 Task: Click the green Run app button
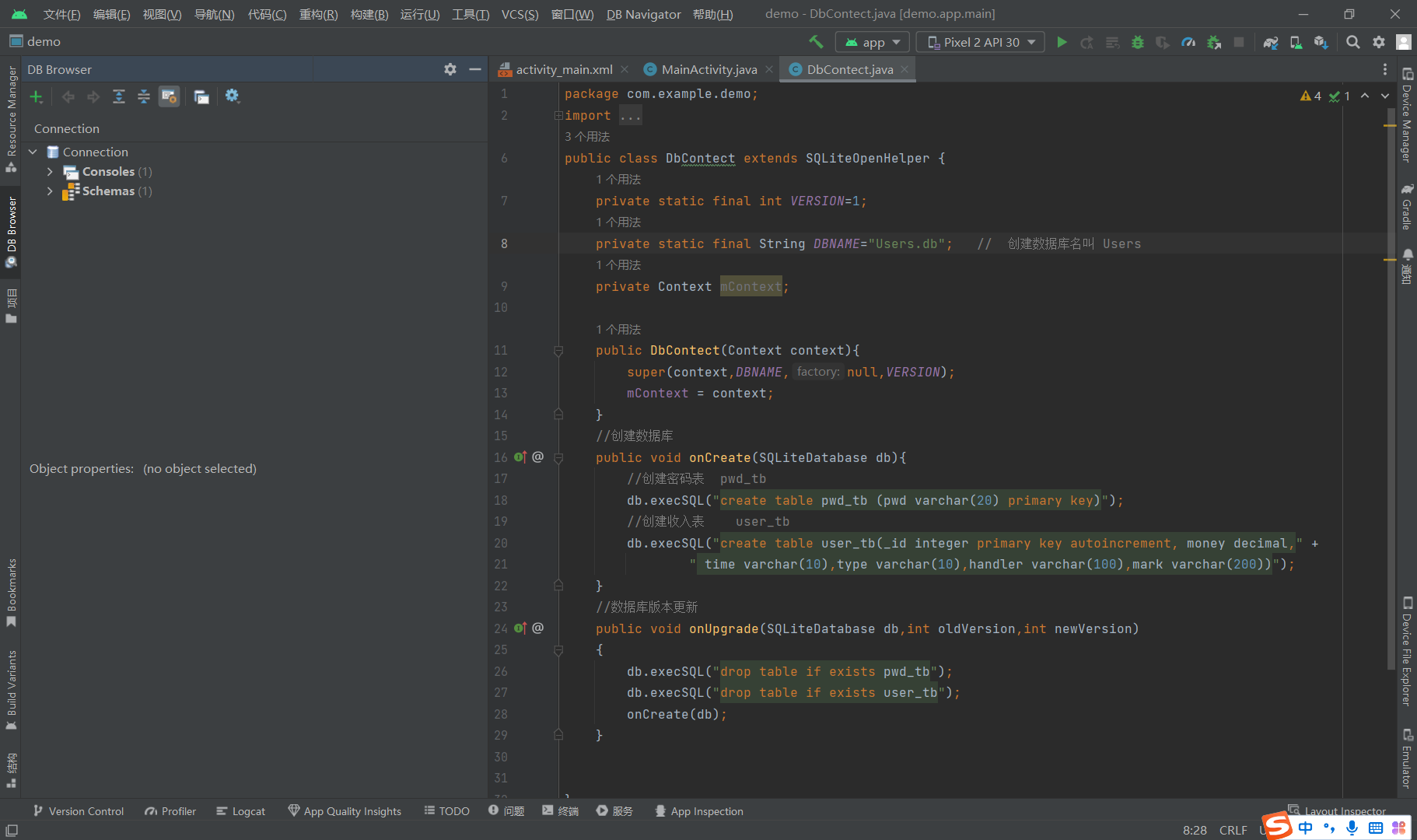1062,42
